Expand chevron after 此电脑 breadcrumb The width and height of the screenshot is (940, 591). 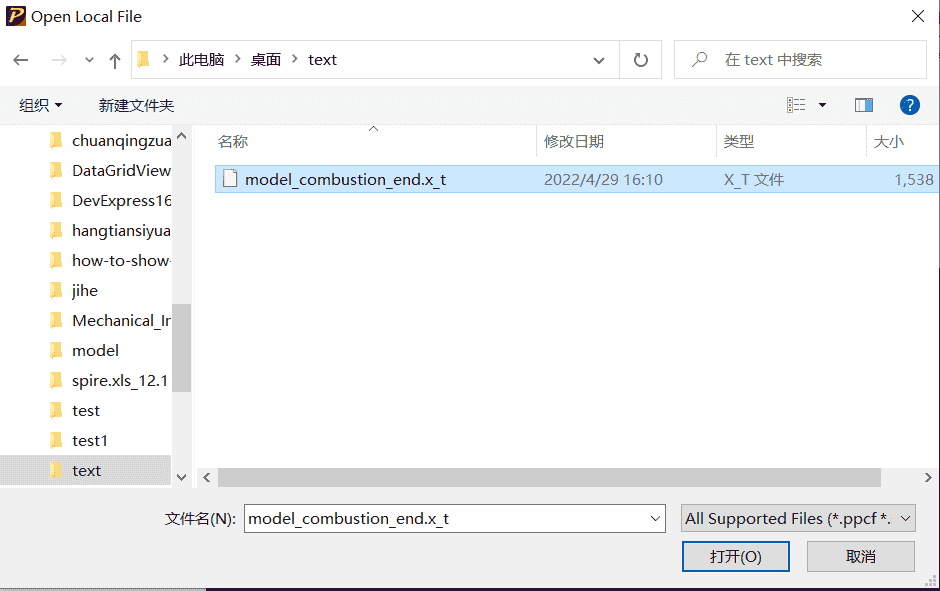coord(237,59)
